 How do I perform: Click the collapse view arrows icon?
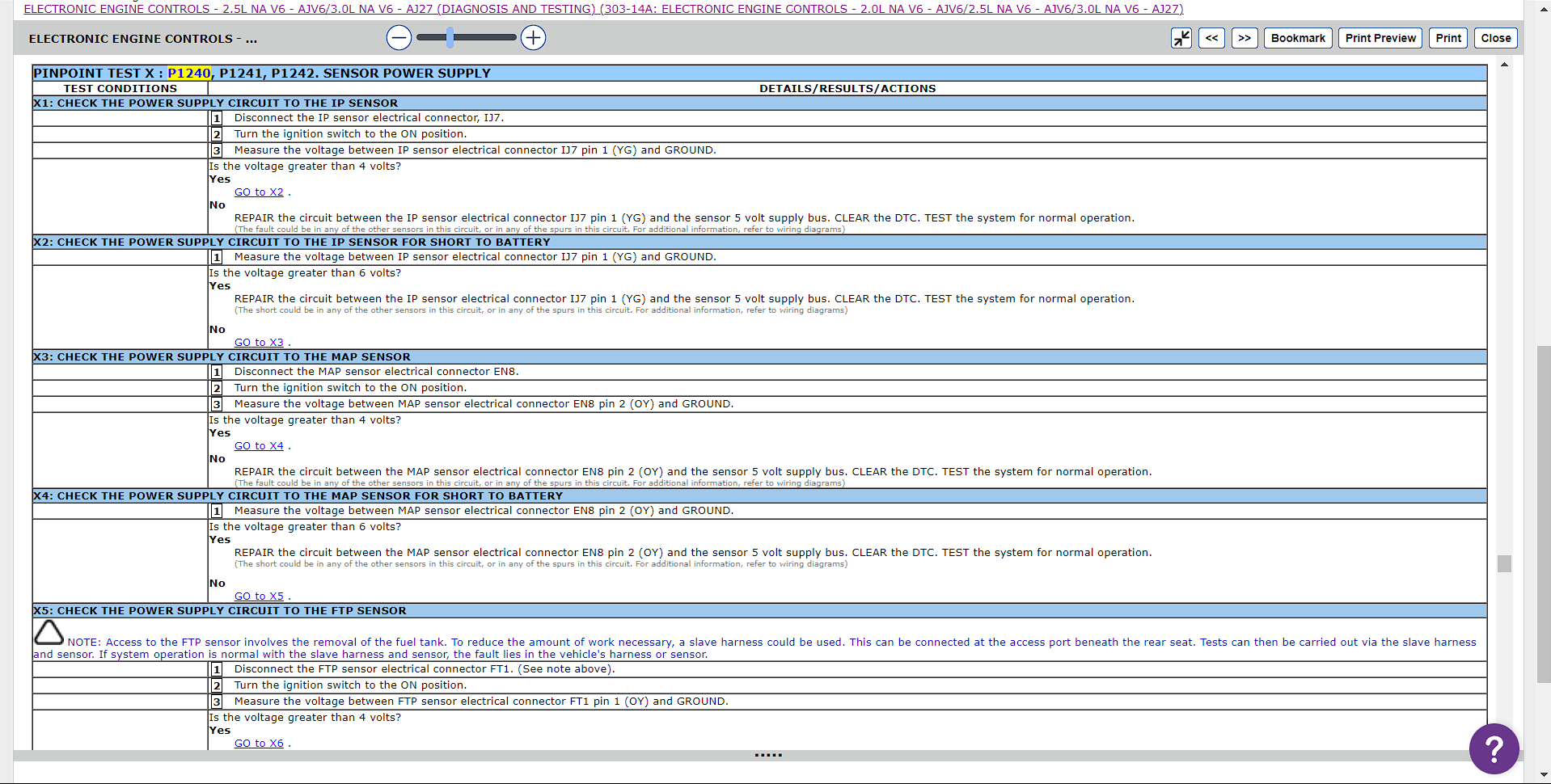click(x=1181, y=38)
